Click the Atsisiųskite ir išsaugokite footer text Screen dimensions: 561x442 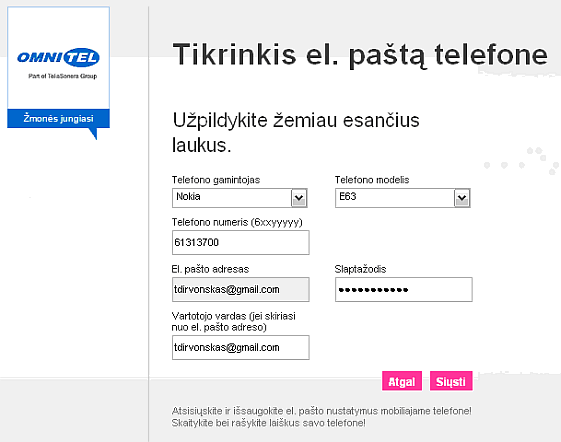321,417
